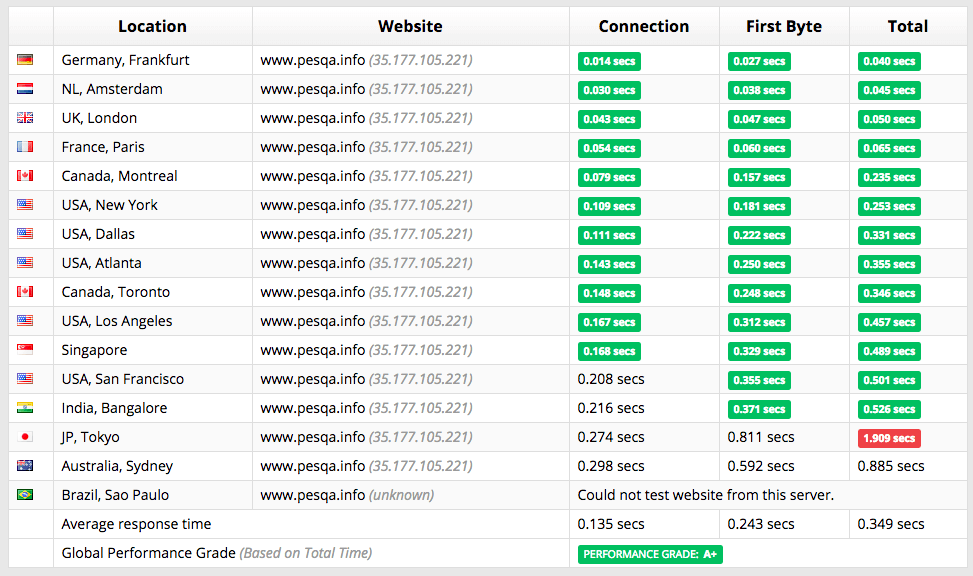Image resolution: width=973 pixels, height=576 pixels.
Task: Click the 0.216 secs connection value
Action: (x=611, y=408)
